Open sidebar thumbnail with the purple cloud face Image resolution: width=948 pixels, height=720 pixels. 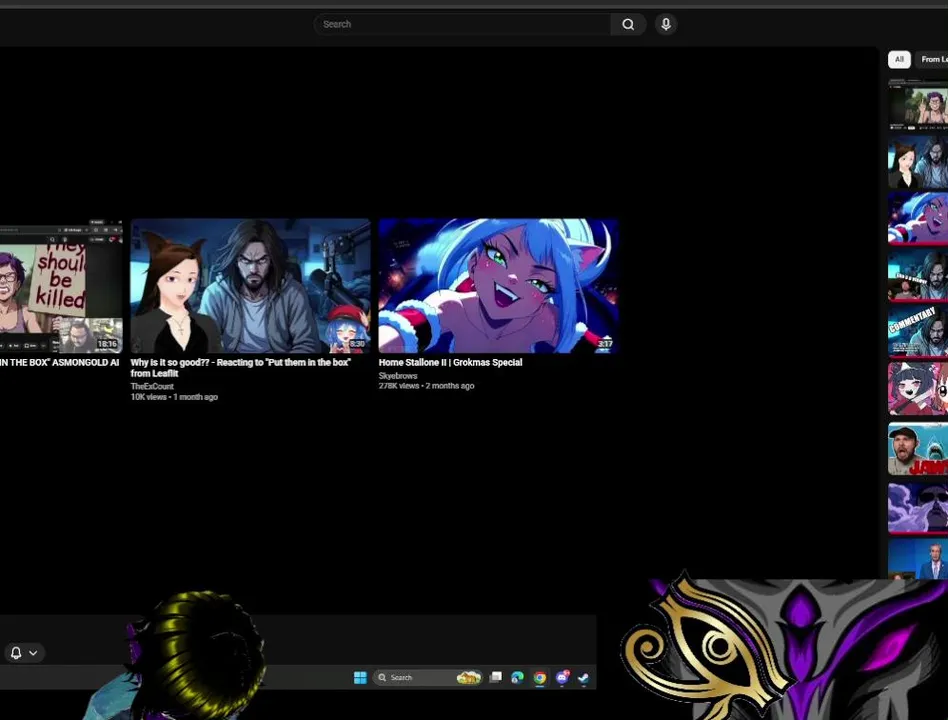coord(918,508)
